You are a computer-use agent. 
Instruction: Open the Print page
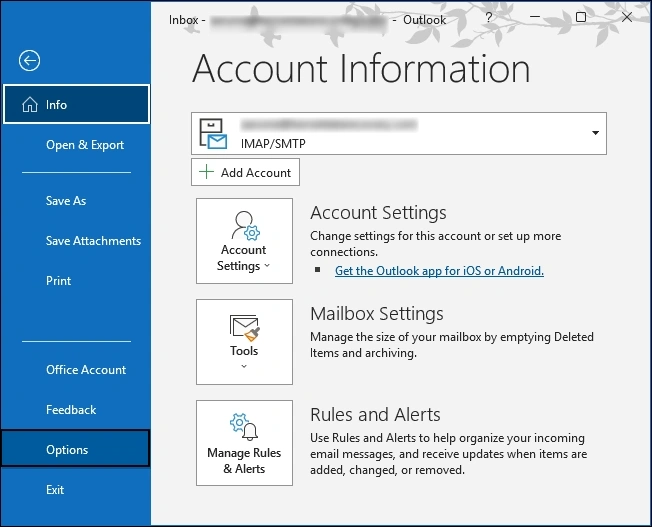(58, 281)
